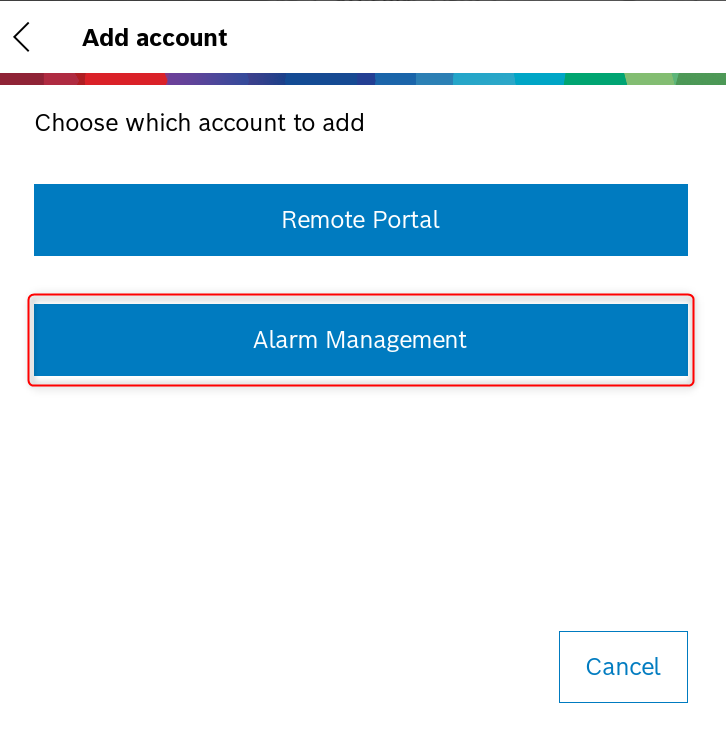
Task: Go back using the left arrow icon
Action: click(22, 38)
